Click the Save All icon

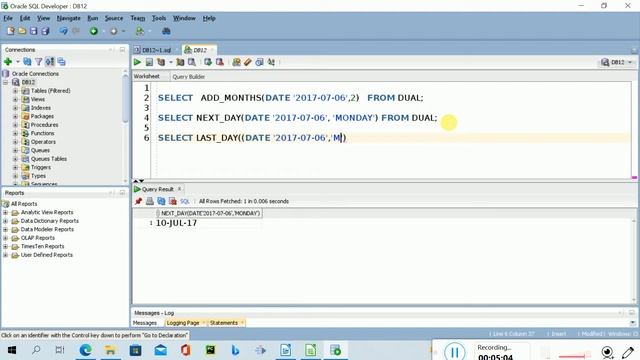tap(45, 31)
